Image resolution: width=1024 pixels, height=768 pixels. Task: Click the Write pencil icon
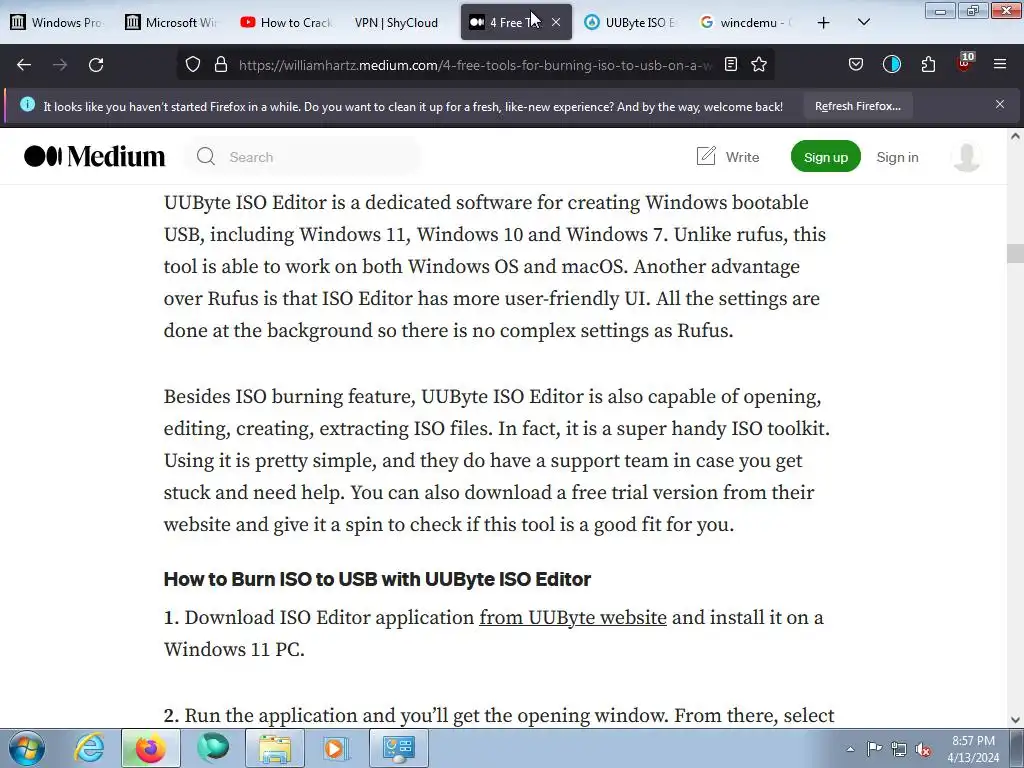[706, 156]
